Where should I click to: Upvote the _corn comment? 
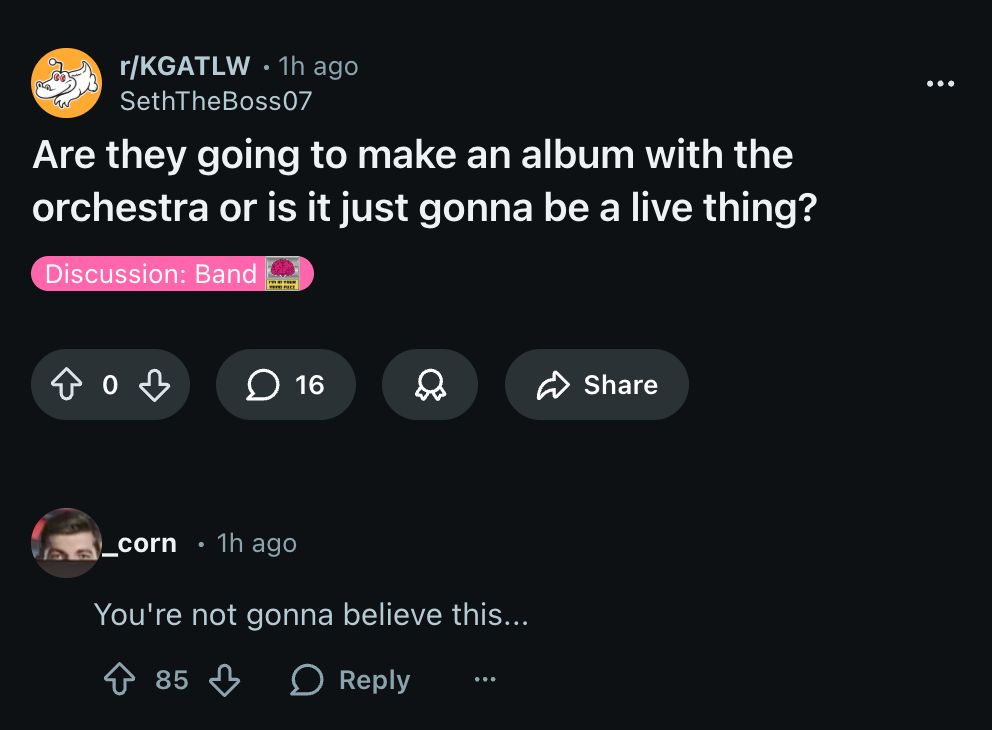coord(120,680)
